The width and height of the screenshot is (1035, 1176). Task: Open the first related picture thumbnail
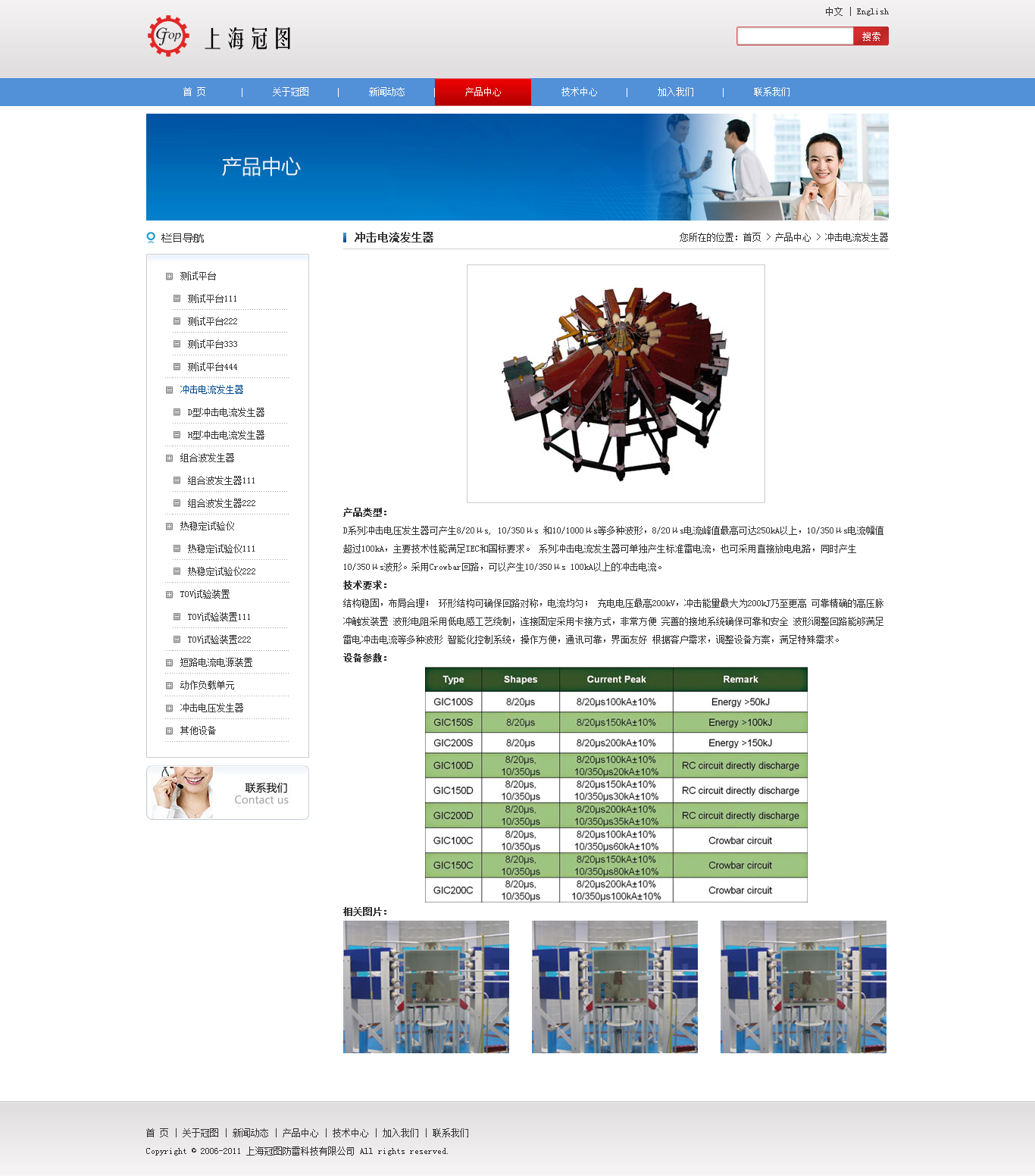(426, 987)
